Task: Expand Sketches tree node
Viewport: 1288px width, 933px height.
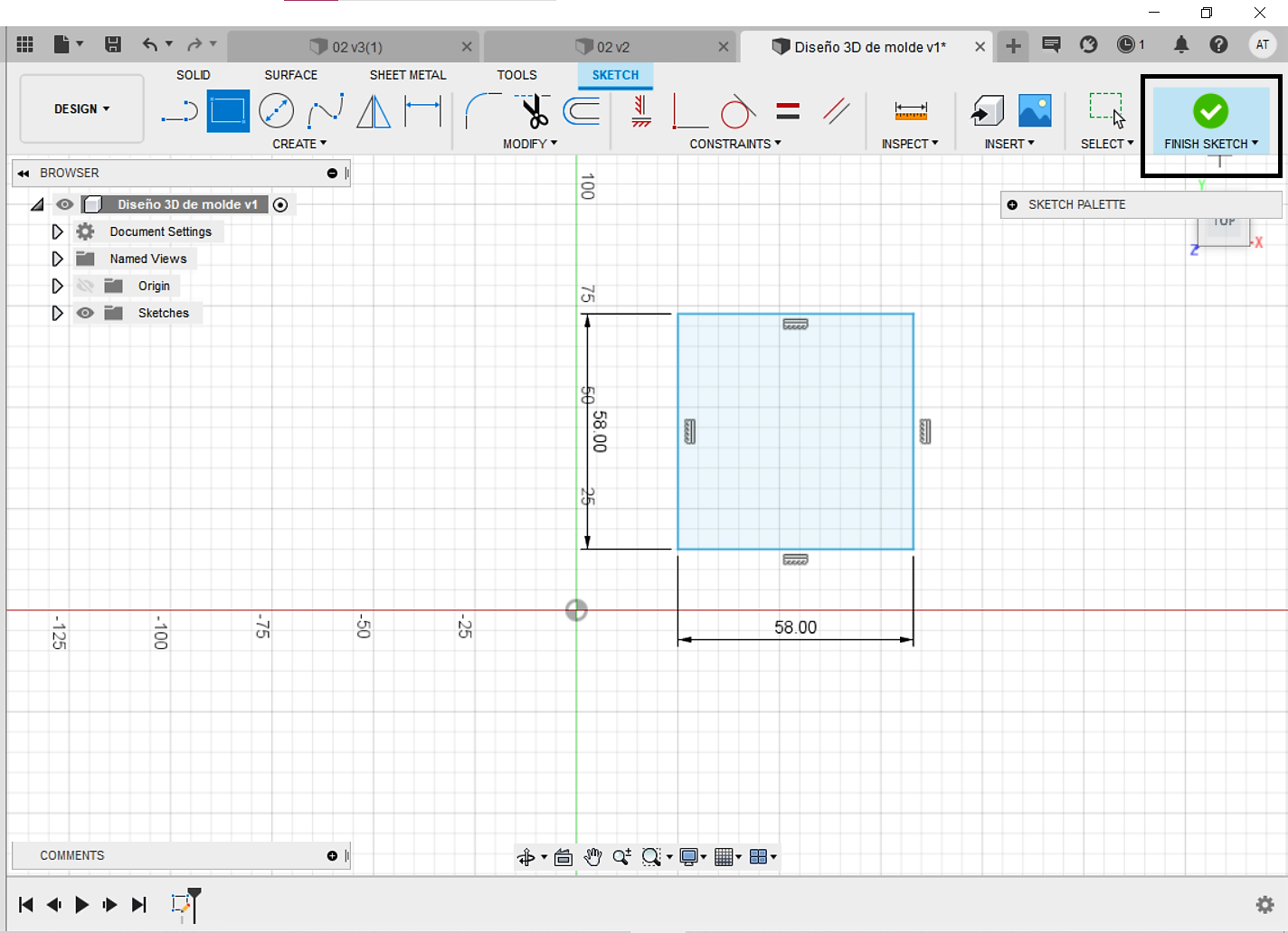Action: (x=57, y=313)
